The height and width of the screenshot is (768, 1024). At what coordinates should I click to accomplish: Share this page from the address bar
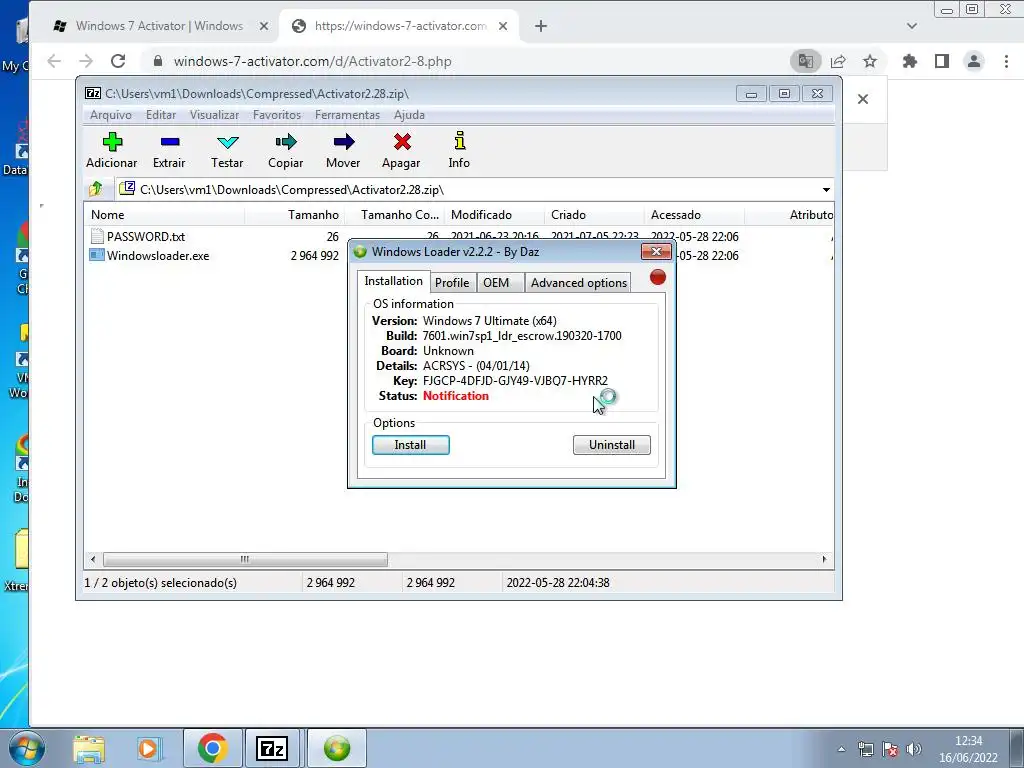pos(838,61)
